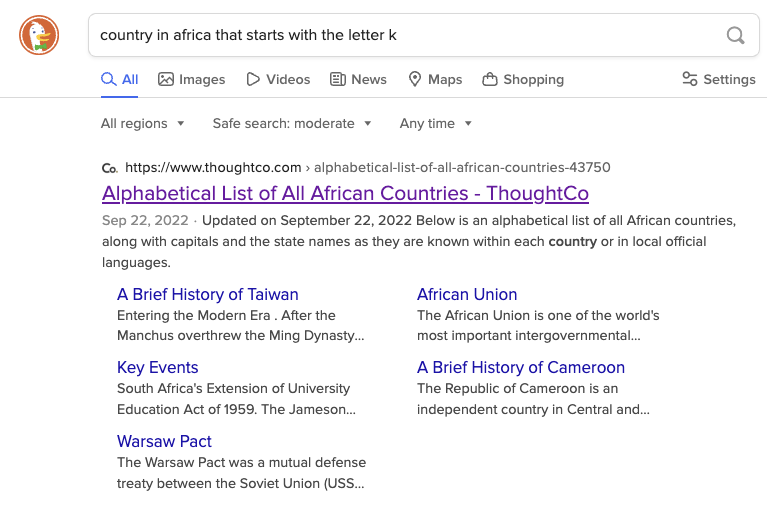The height and width of the screenshot is (517, 767).
Task: Expand the All regions dropdown
Action: pos(143,123)
